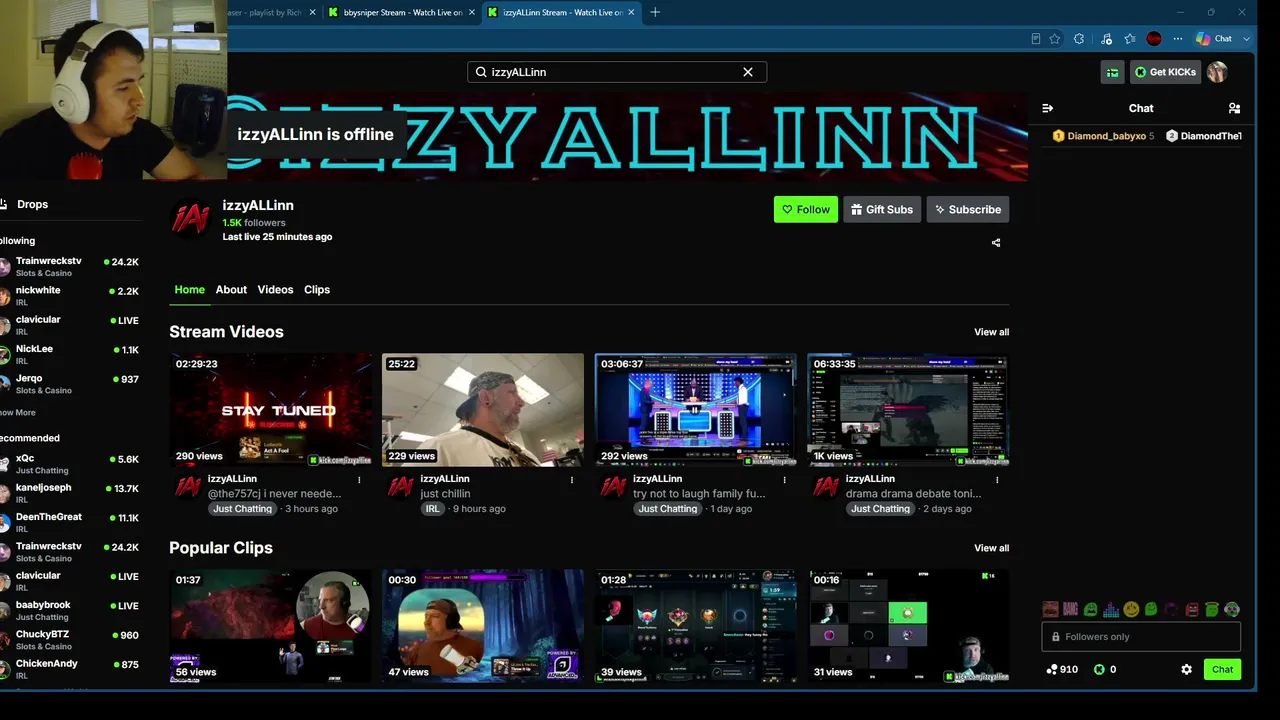This screenshot has width=1280, height=720.
Task: Open Jerqo channel in sidebar
Action: click(70, 384)
